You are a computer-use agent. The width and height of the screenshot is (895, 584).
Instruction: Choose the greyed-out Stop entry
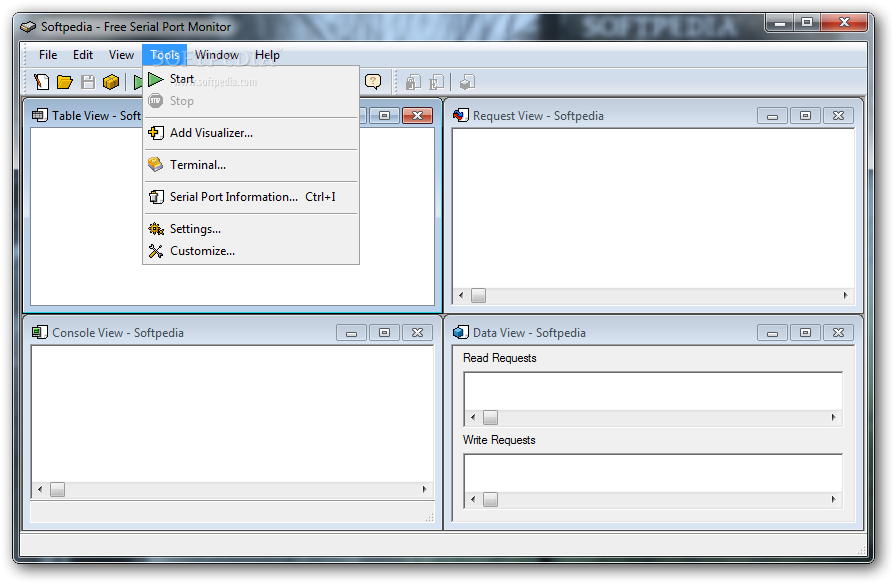[x=251, y=101]
